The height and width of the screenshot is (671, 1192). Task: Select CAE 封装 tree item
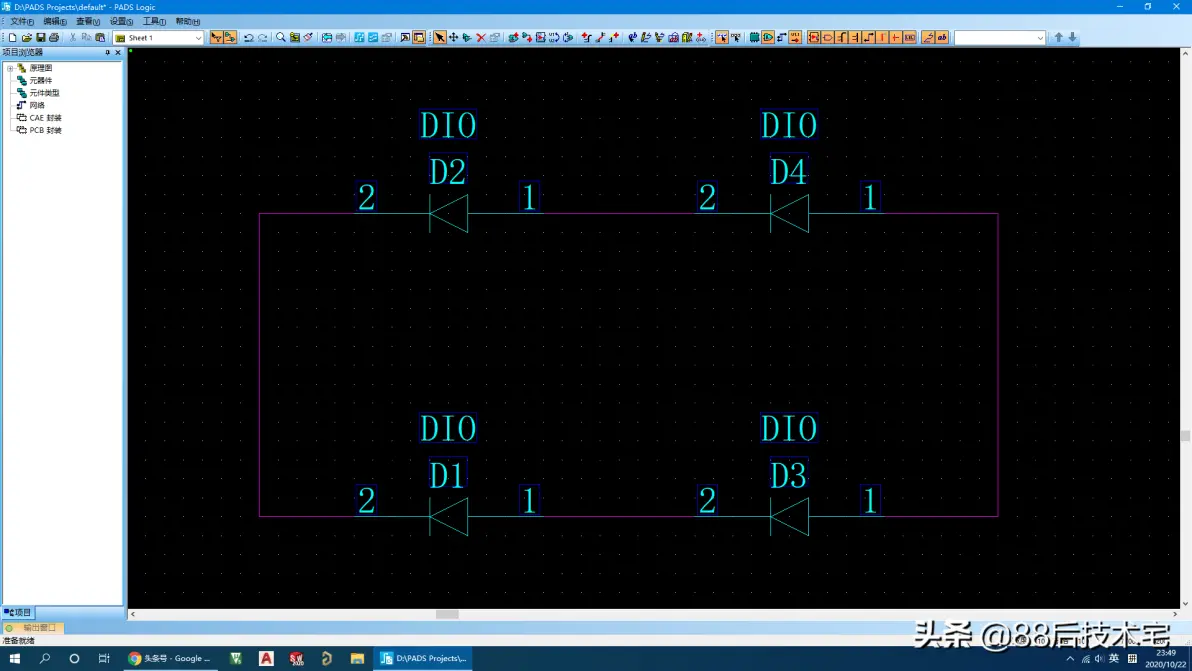pos(45,118)
